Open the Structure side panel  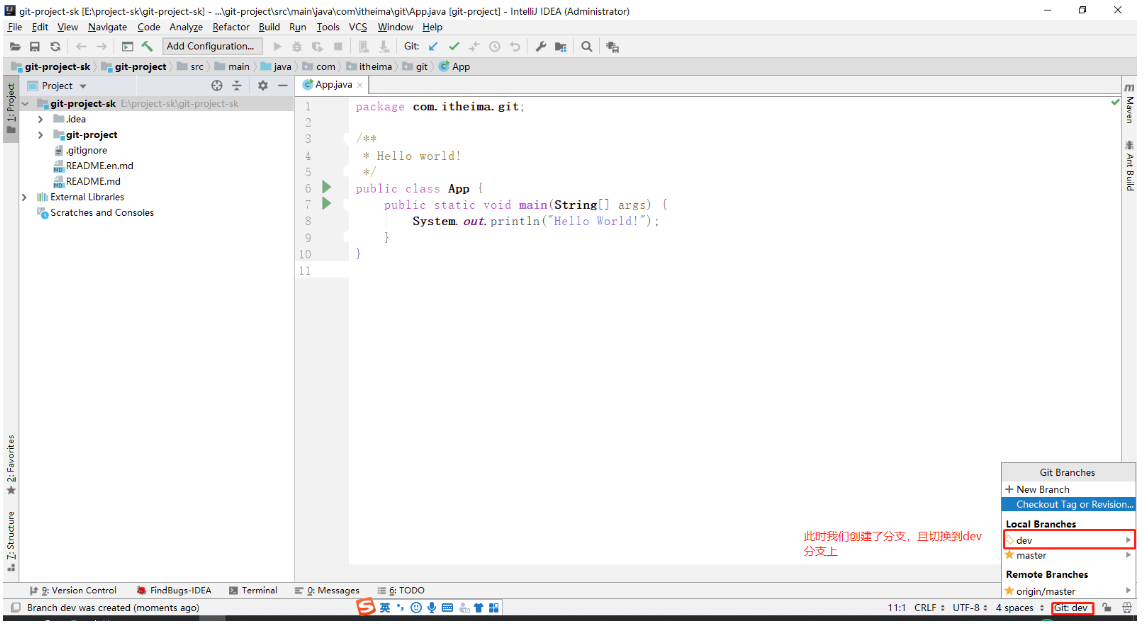[x=11, y=541]
